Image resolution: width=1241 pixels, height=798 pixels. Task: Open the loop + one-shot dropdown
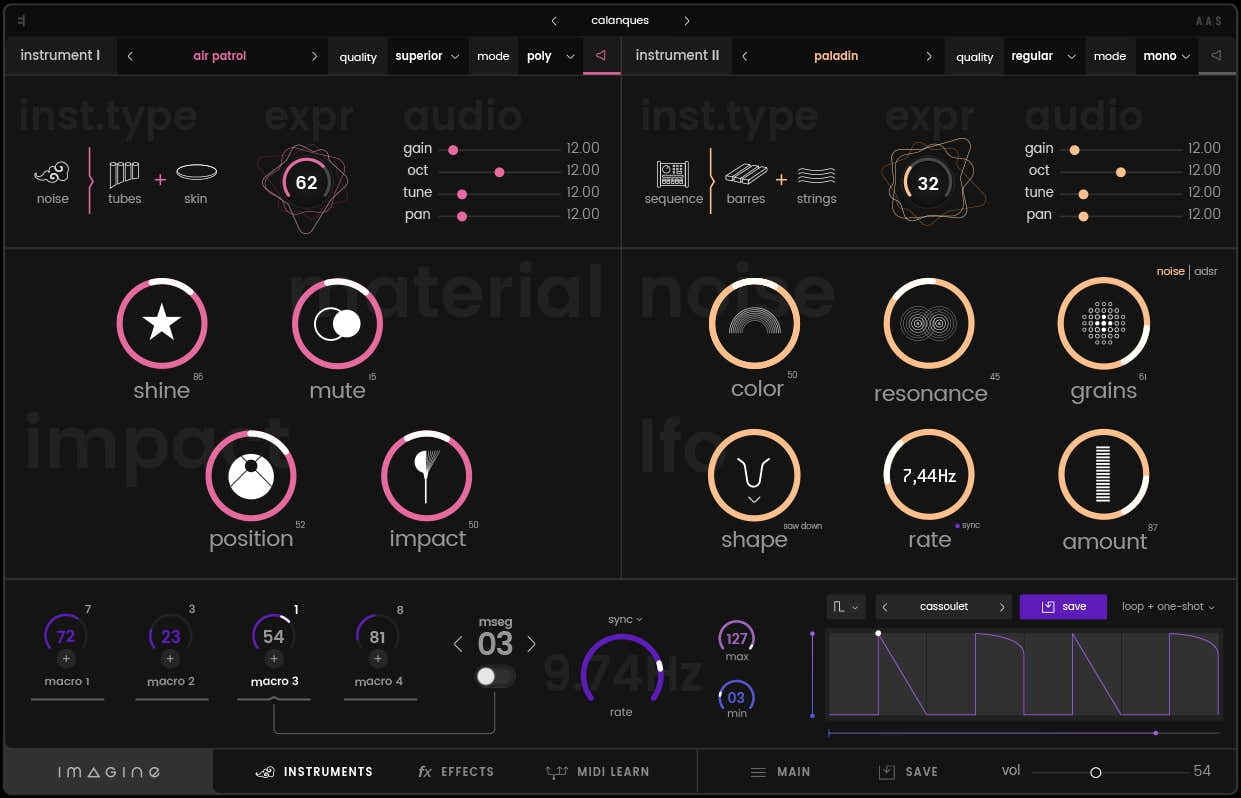click(x=1168, y=607)
